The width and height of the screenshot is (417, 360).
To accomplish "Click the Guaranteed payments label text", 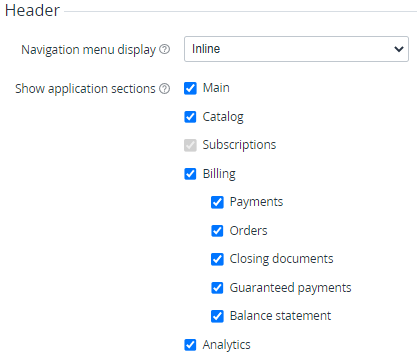I will pos(290,288).
